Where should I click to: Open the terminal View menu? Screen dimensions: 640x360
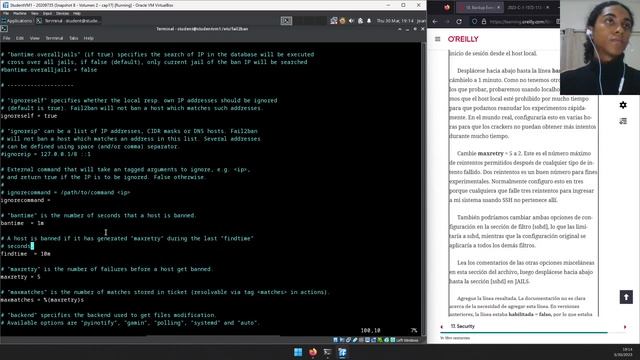click(x=35, y=38)
